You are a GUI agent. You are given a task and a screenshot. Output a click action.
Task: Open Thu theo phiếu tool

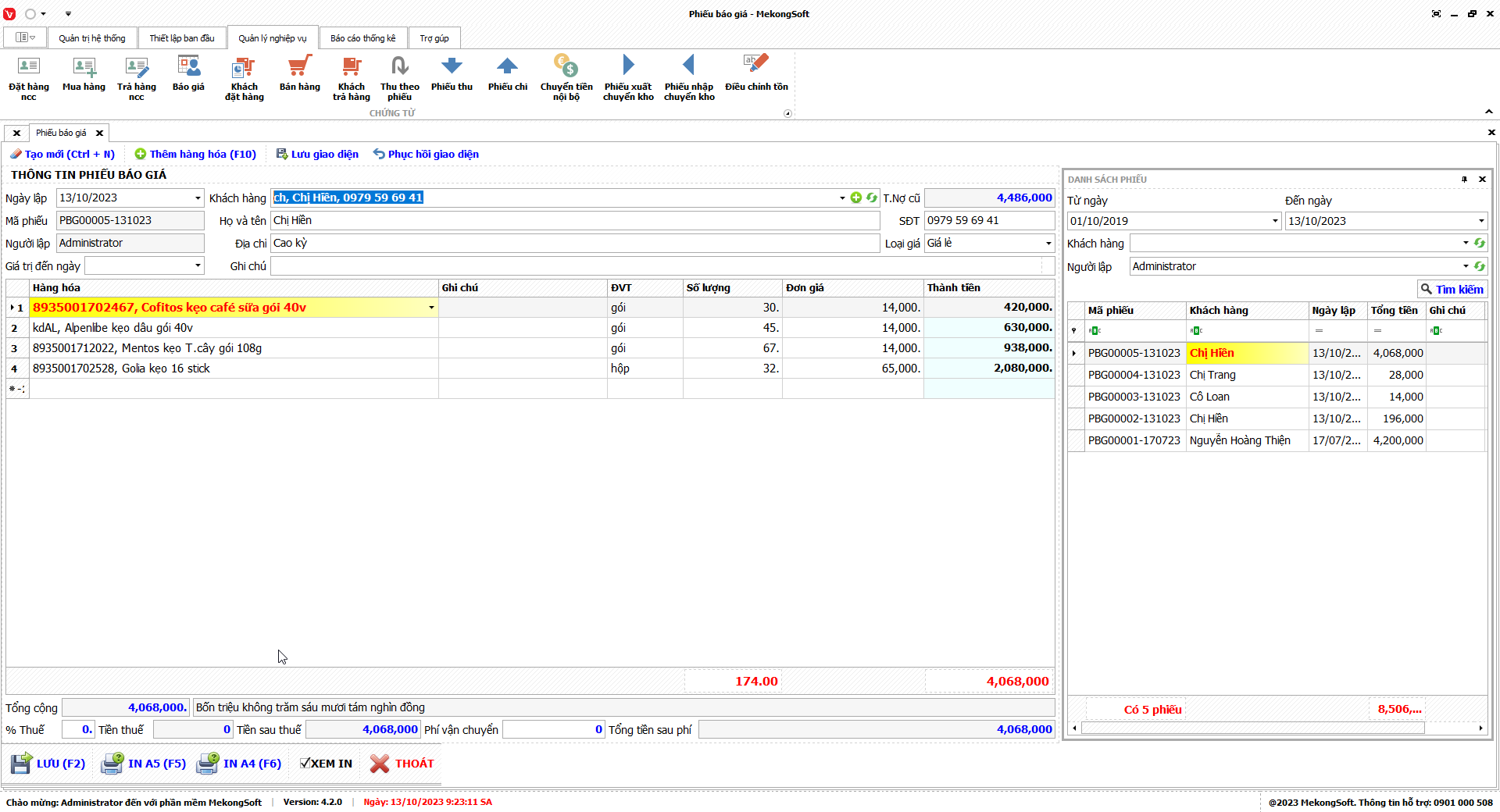point(399,67)
